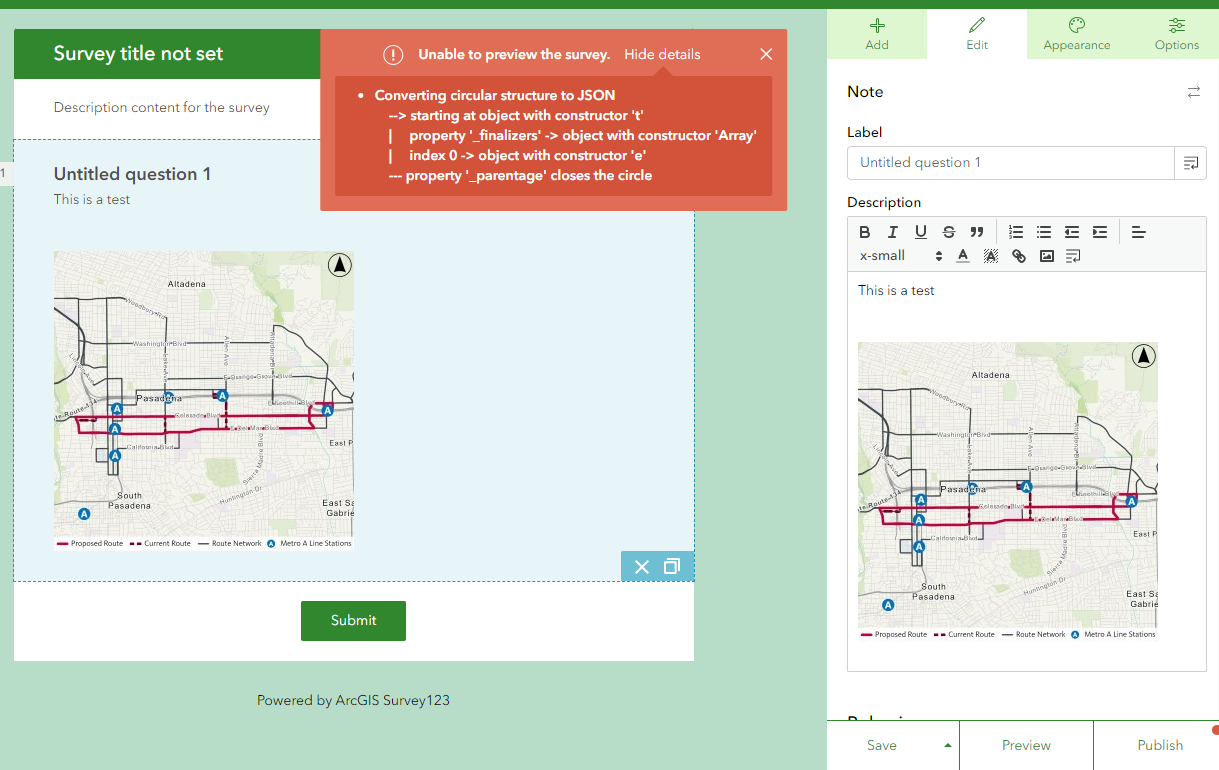Open the text alignment options
Image resolution: width=1219 pixels, height=770 pixels.
pos(1138,232)
